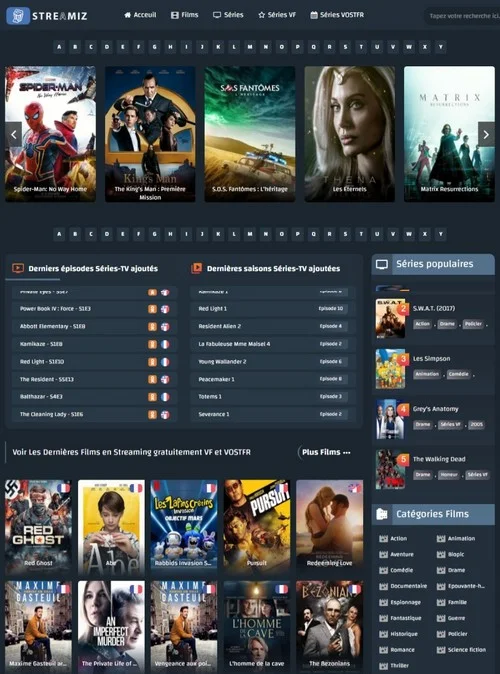Open Severance 1 season entry
Viewport: 500px width, 674px height.
click(x=273, y=414)
